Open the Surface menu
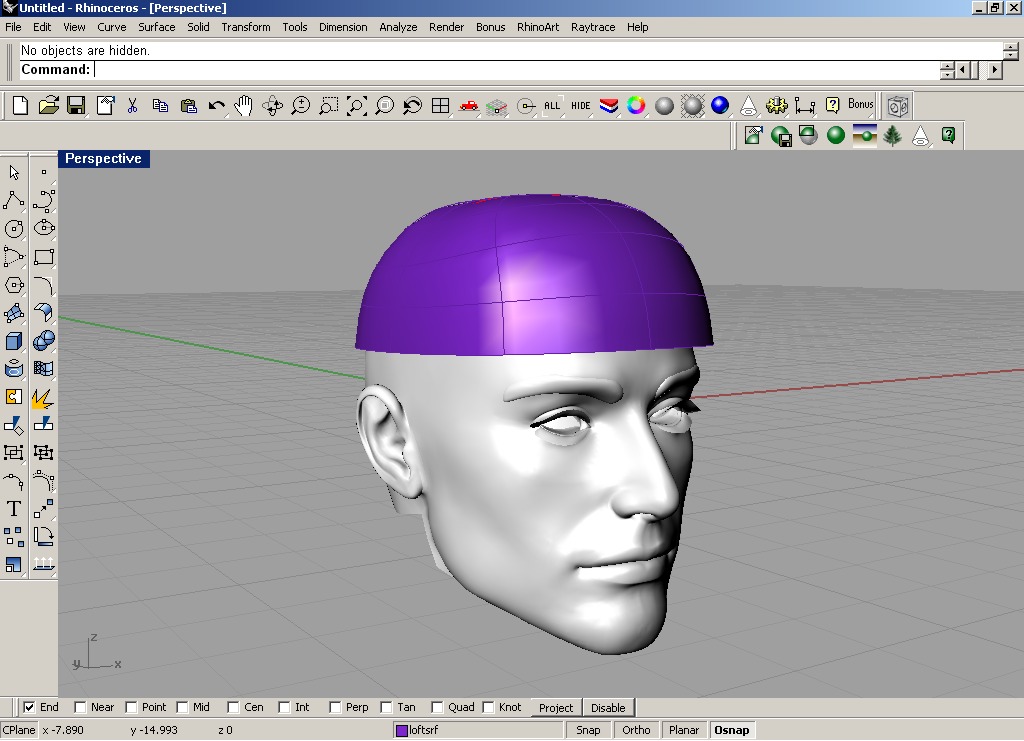Image resolution: width=1024 pixels, height=741 pixels. [x=156, y=27]
